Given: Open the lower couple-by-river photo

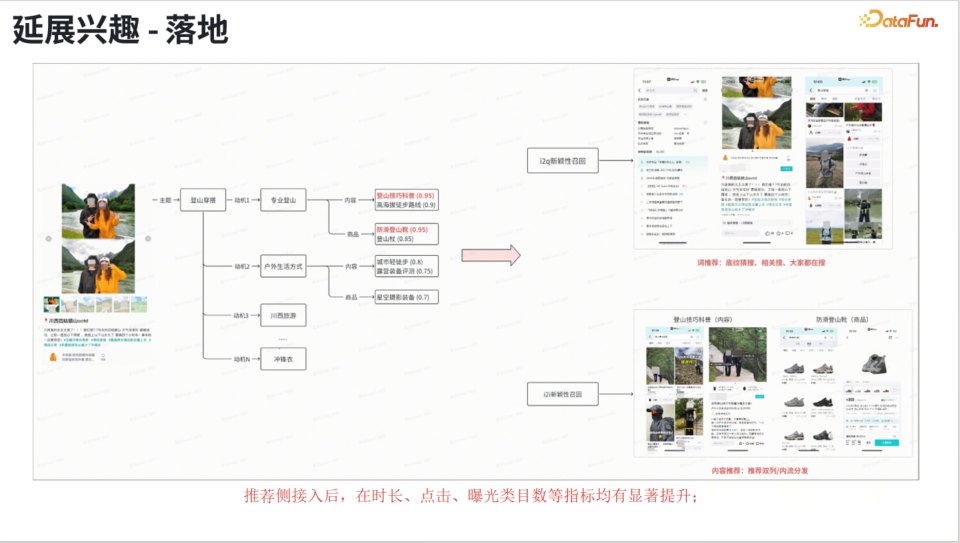Looking at the screenshot, I should click(98, 267).
